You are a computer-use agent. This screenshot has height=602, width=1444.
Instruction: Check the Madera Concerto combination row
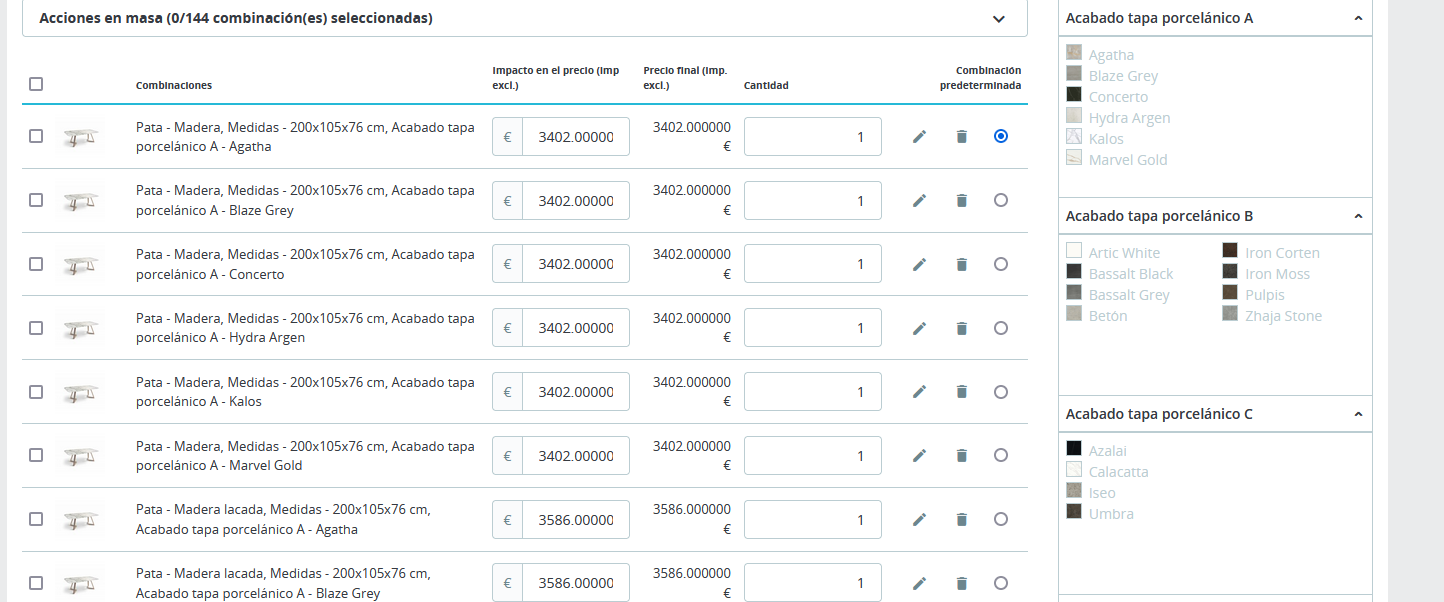click(36, 264)
